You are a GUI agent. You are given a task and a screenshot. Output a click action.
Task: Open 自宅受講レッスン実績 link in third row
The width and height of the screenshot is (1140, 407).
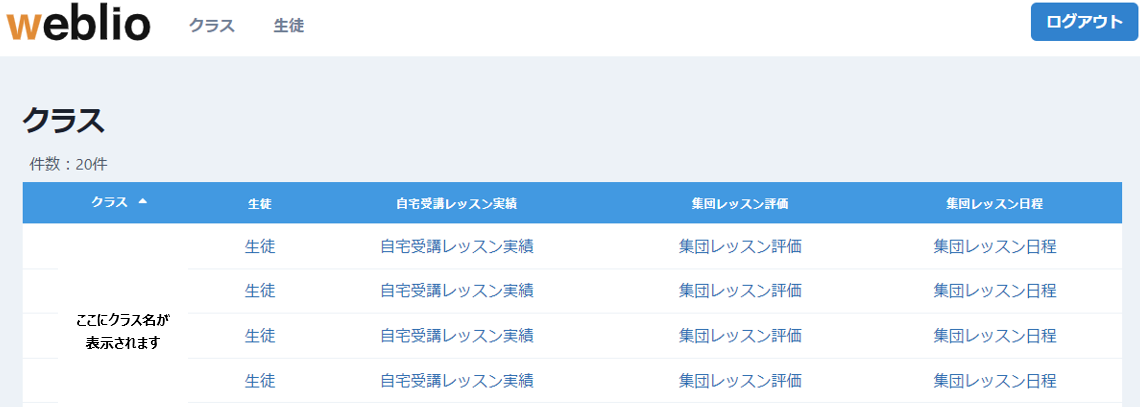click(x=457, y=336)
